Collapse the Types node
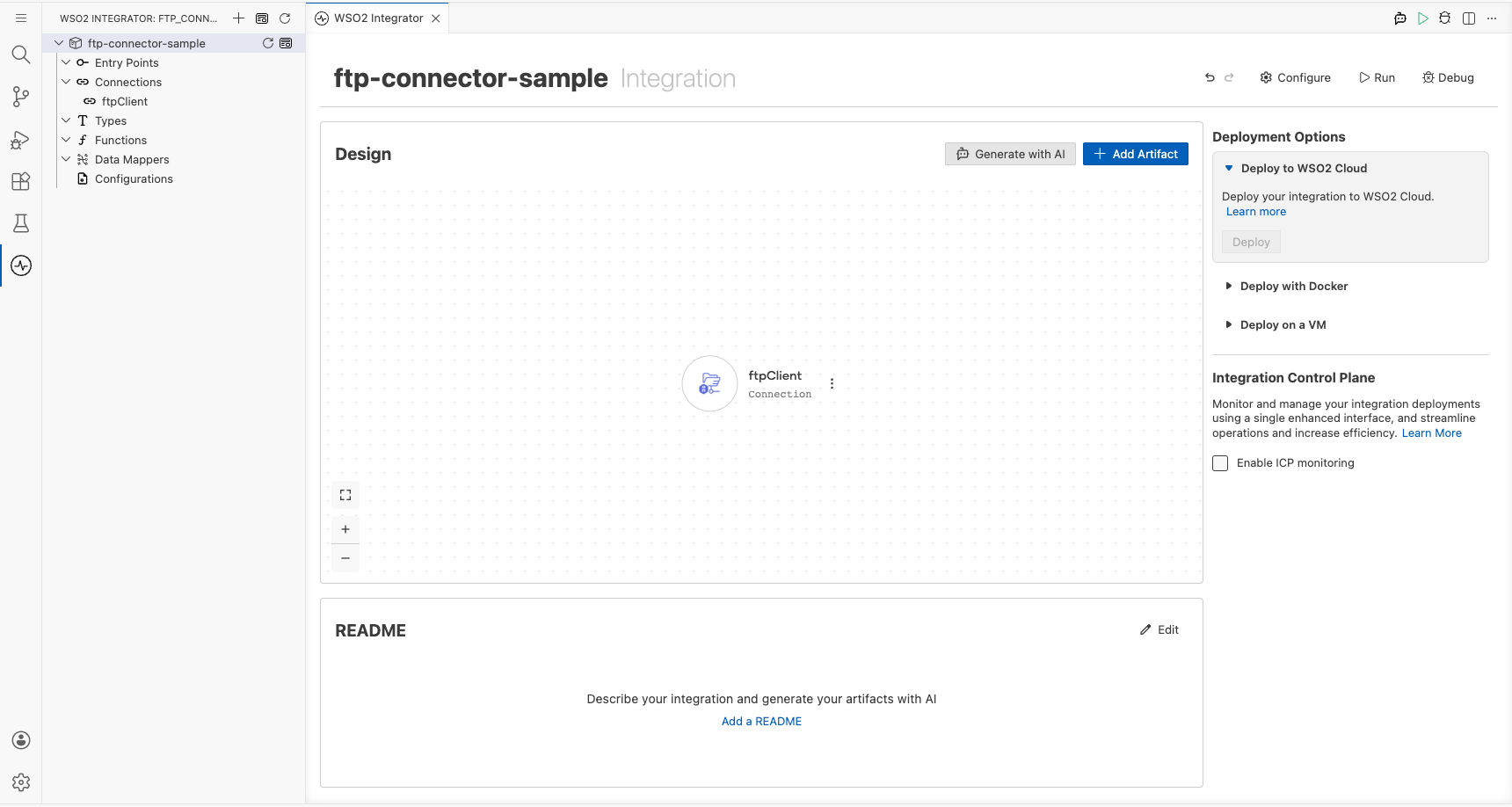This screenshot has width=1512, height=807. coord(66,120)
